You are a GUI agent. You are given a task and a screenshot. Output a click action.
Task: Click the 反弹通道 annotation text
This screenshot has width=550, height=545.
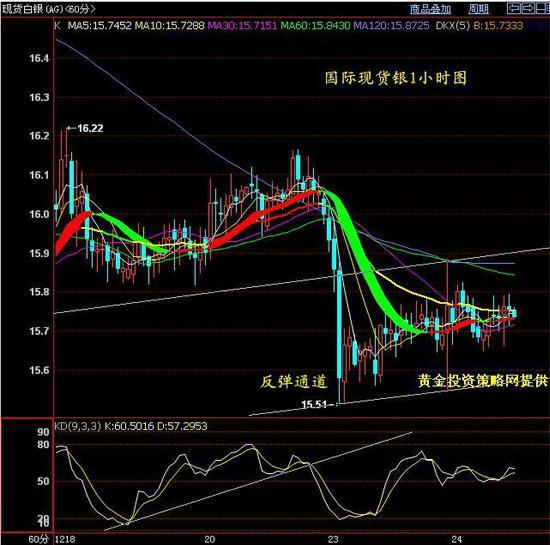click(x=294, y=382)
